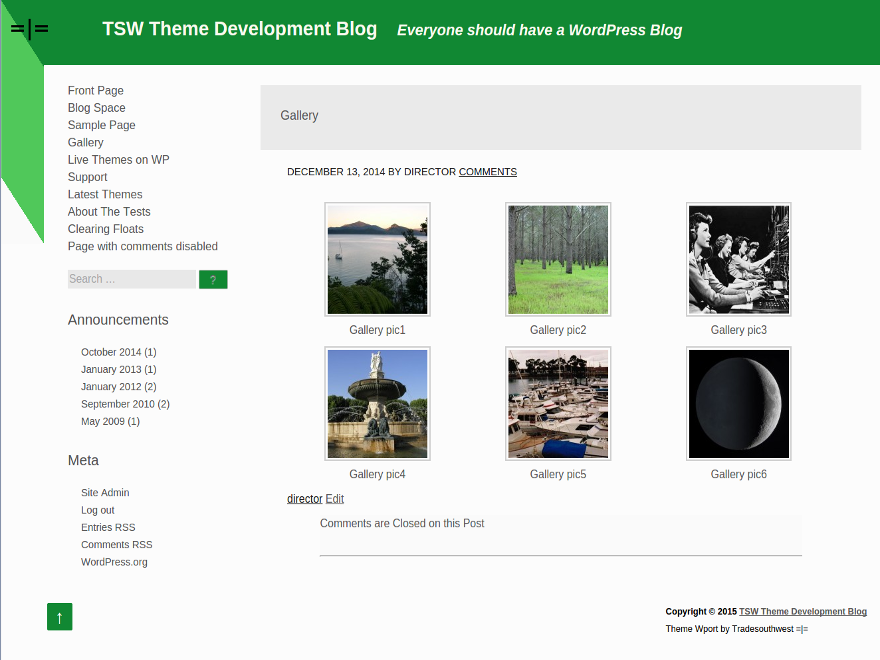Click the Edit link below gallery

[x=334, y=499]
